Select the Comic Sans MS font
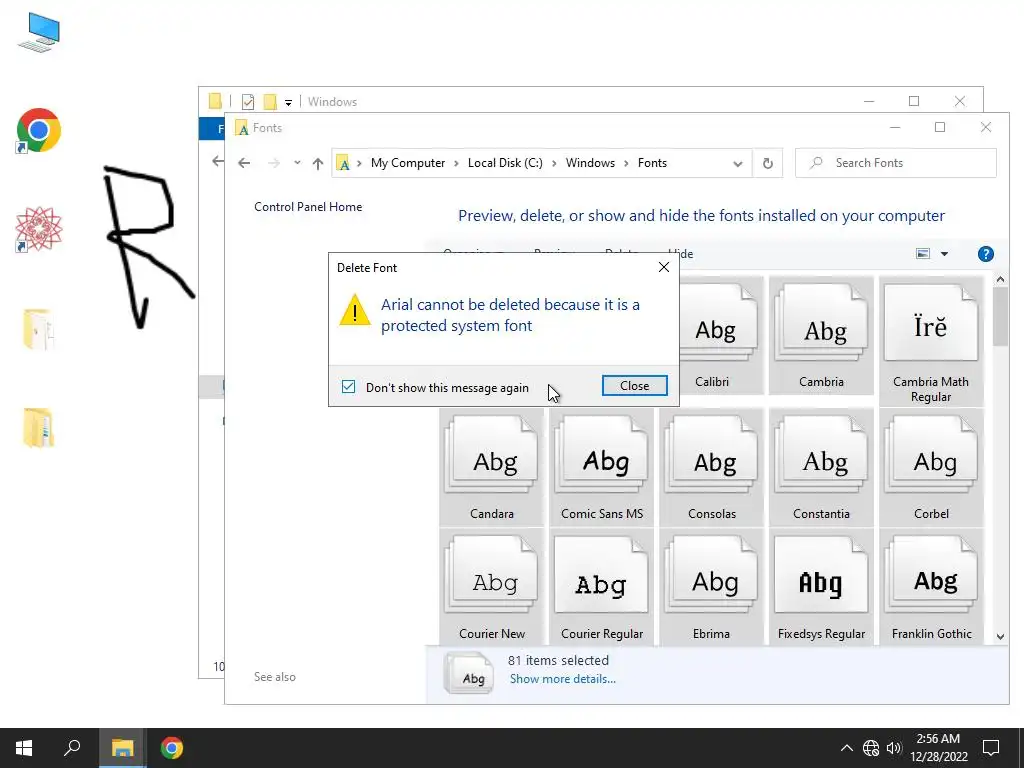1024x768 pixels. 601,468
